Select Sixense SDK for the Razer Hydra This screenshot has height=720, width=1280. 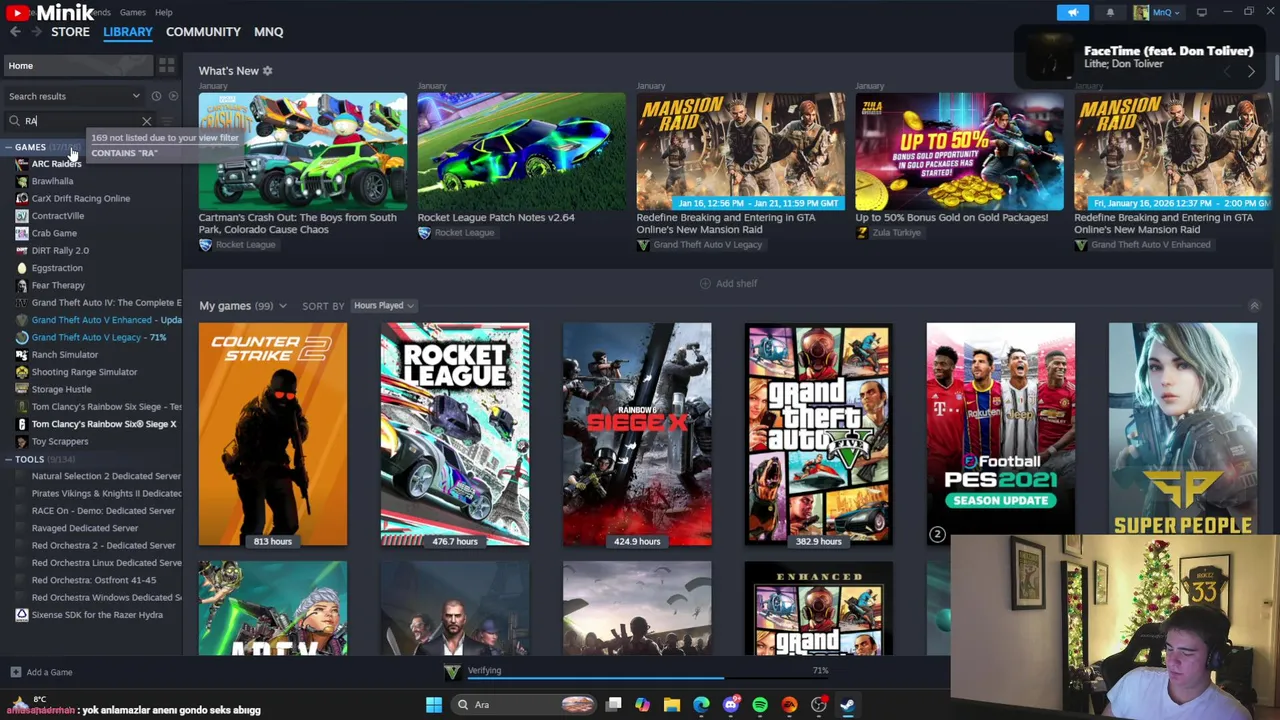[x=97, y=615]
